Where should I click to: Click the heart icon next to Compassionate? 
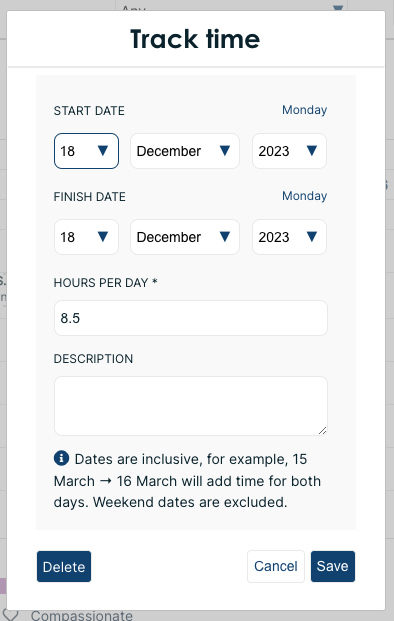(10, 615)
